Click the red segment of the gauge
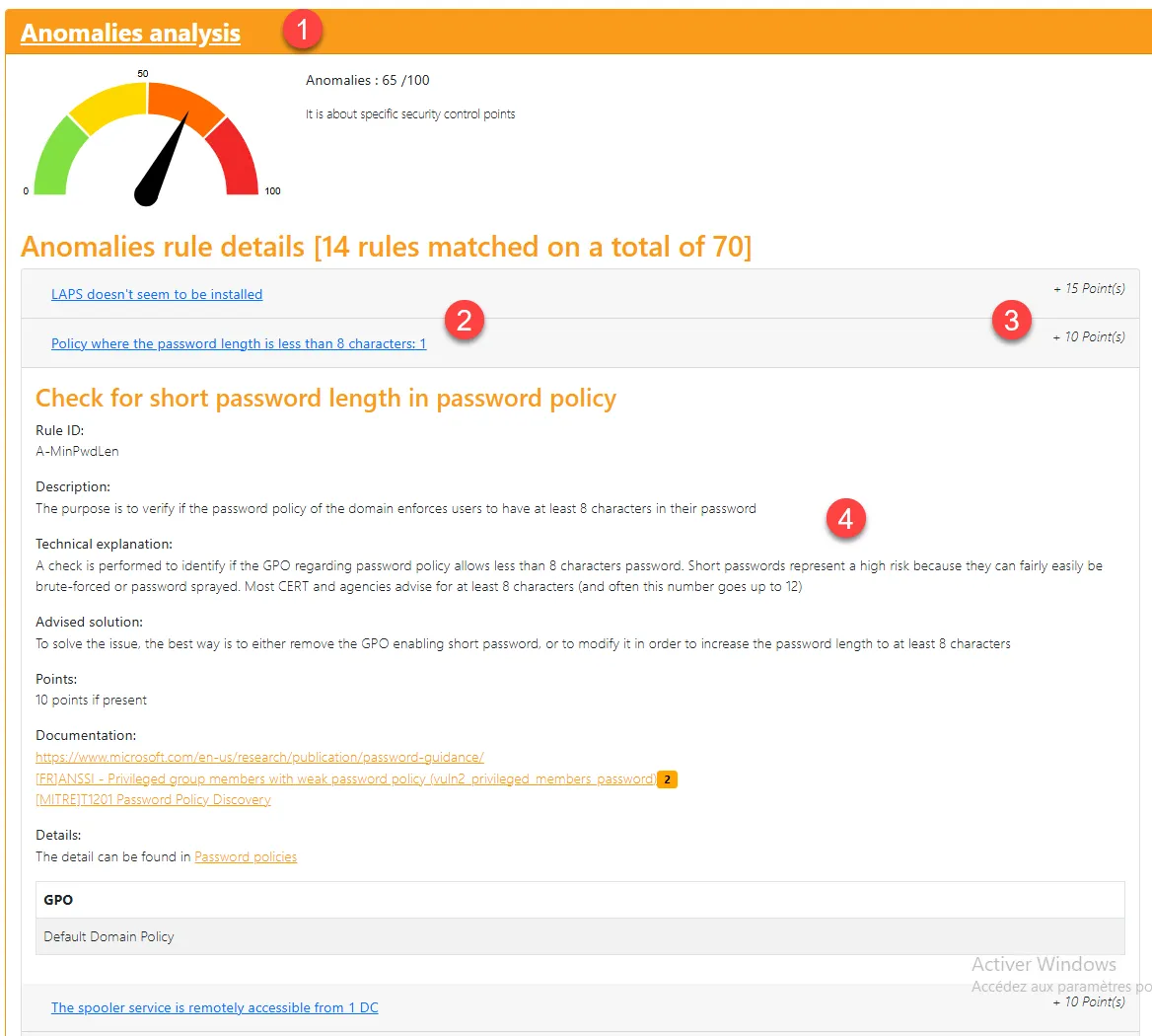This screenshot has width=1152, height=1036. point(237,158)
